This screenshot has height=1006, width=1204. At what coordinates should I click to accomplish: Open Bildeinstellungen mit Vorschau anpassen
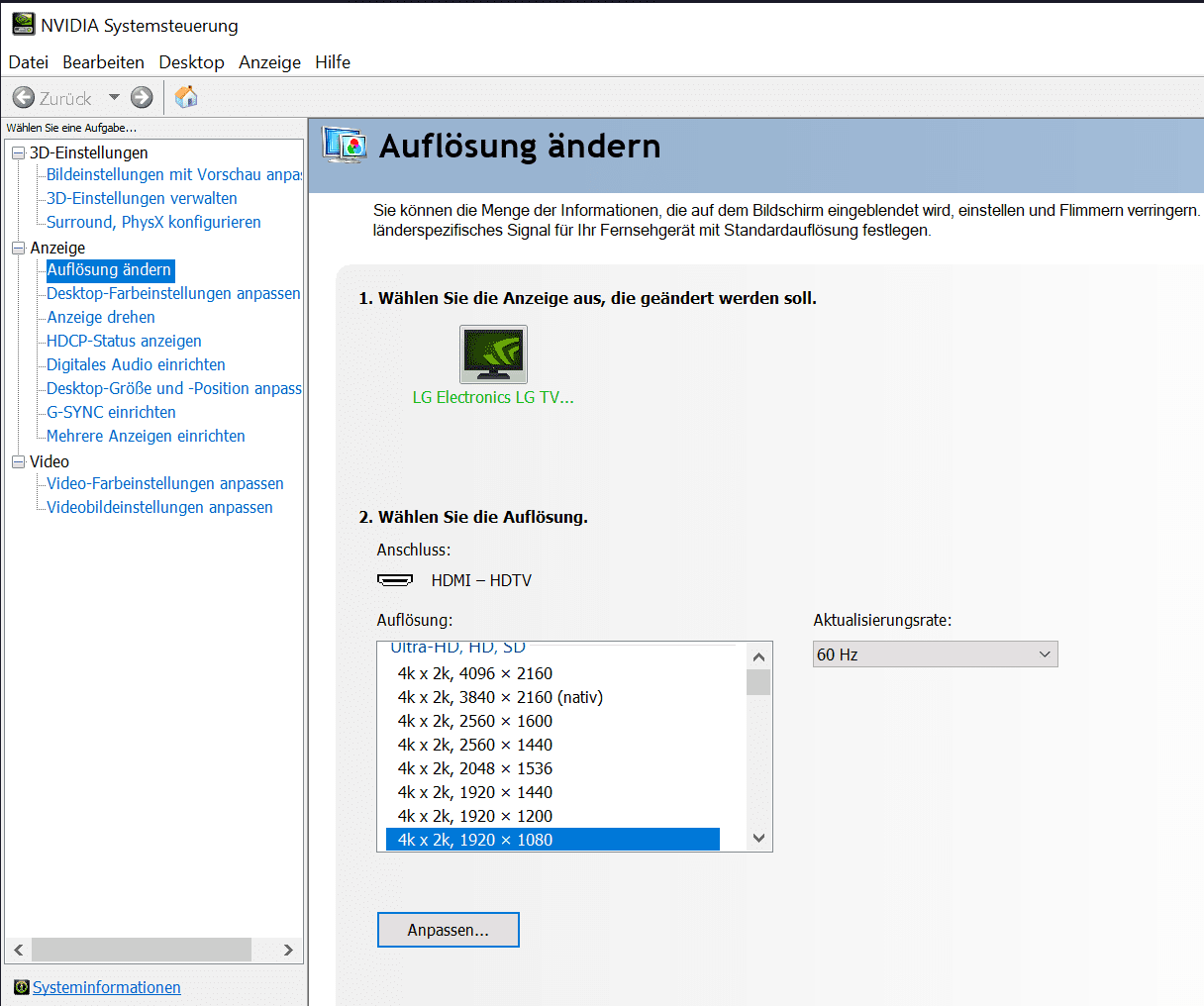coord(174,174)
